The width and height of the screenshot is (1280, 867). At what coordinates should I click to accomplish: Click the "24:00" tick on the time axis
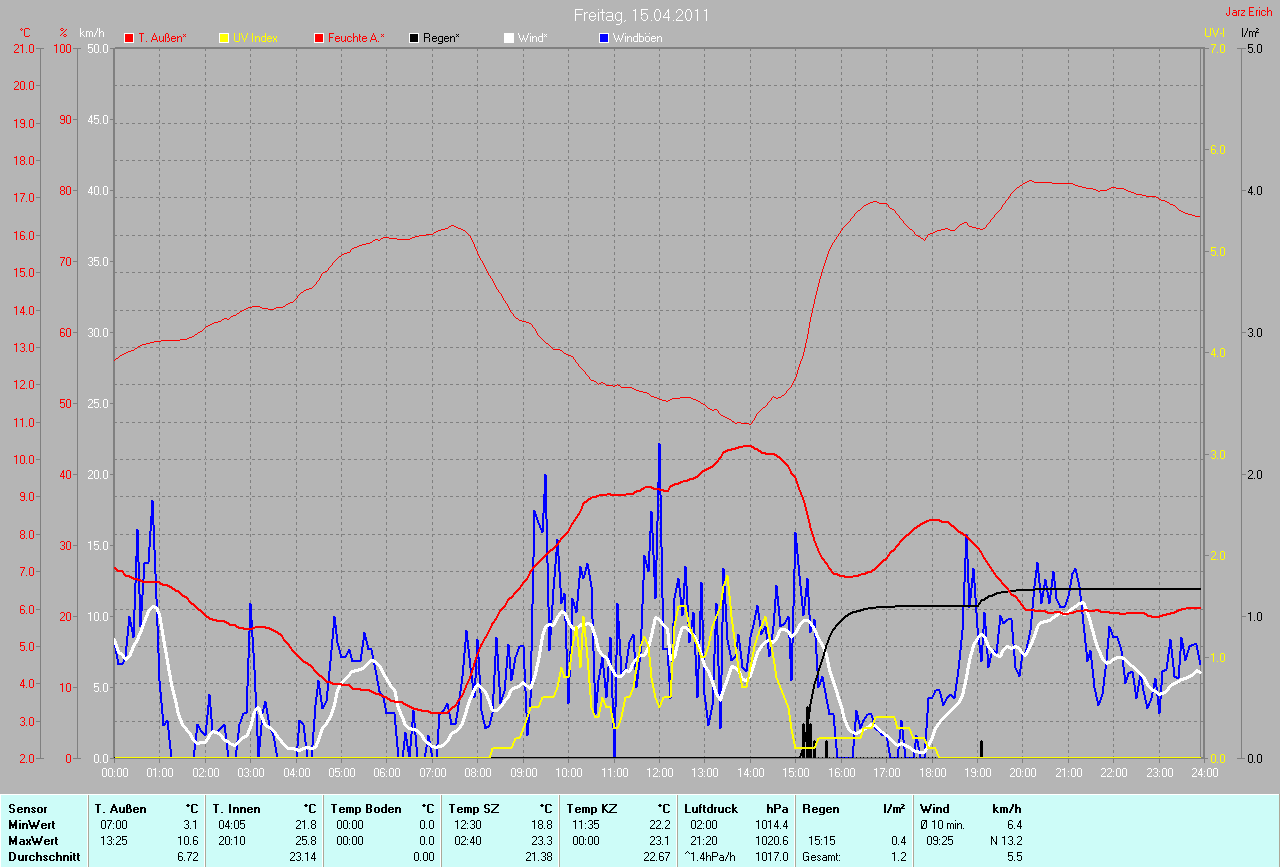[1204, 773]
